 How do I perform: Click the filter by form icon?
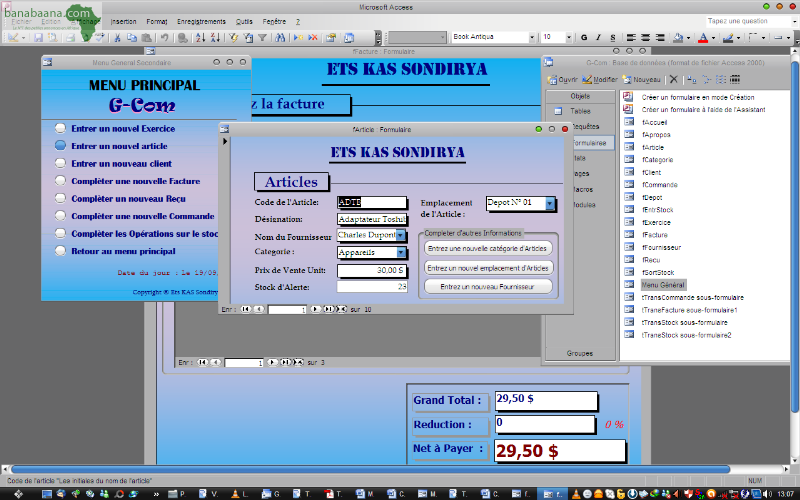tap(248, 37)
